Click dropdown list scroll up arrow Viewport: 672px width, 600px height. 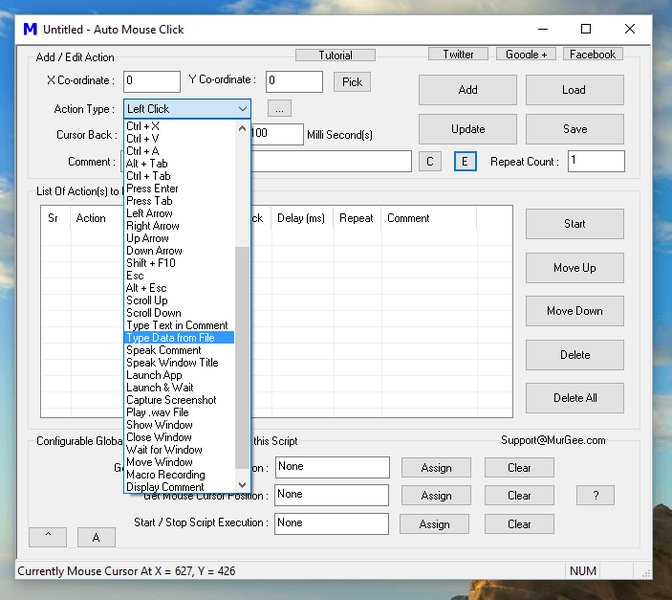pos(242,128)
